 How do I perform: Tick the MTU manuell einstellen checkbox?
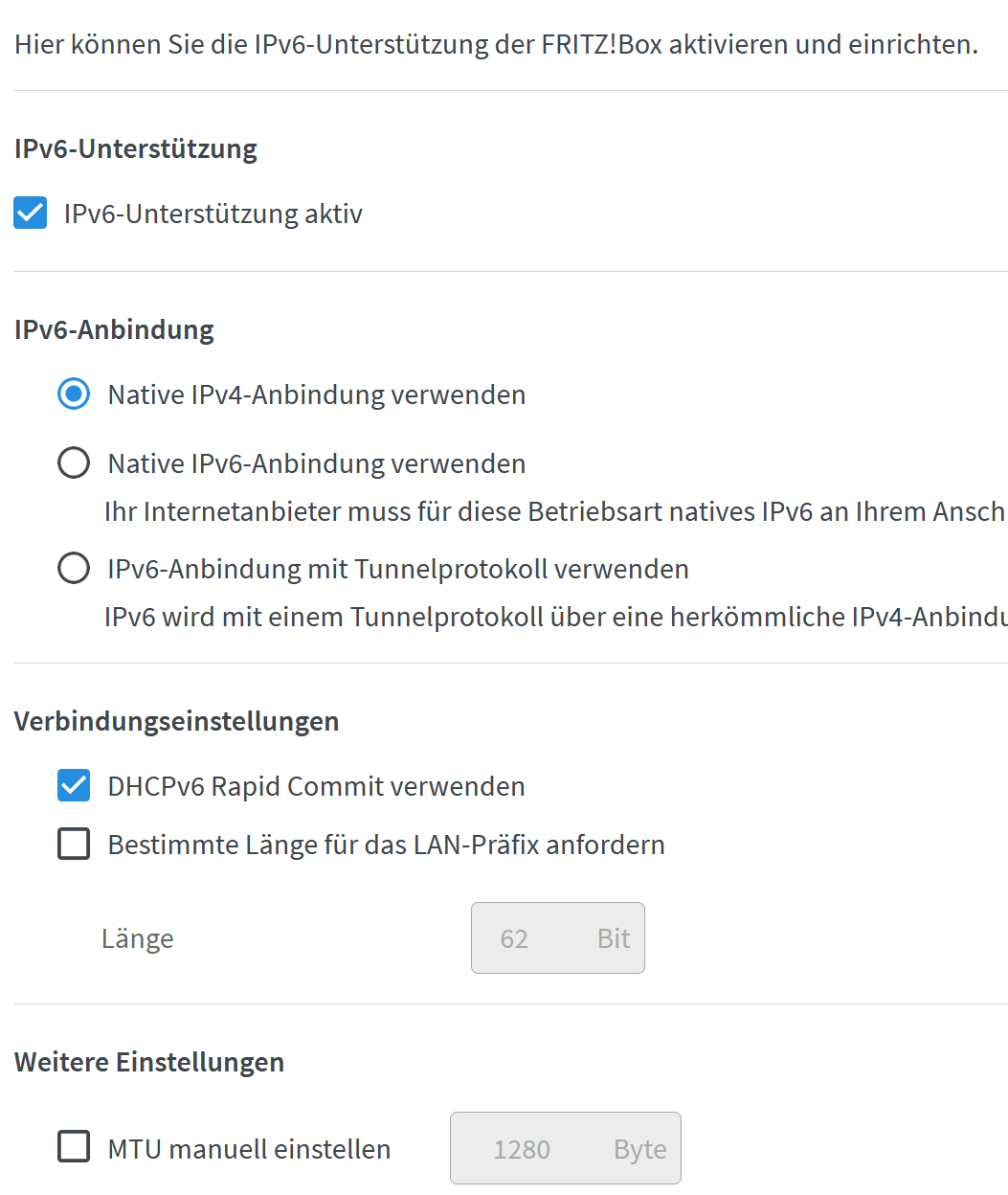click(74, 1147)
